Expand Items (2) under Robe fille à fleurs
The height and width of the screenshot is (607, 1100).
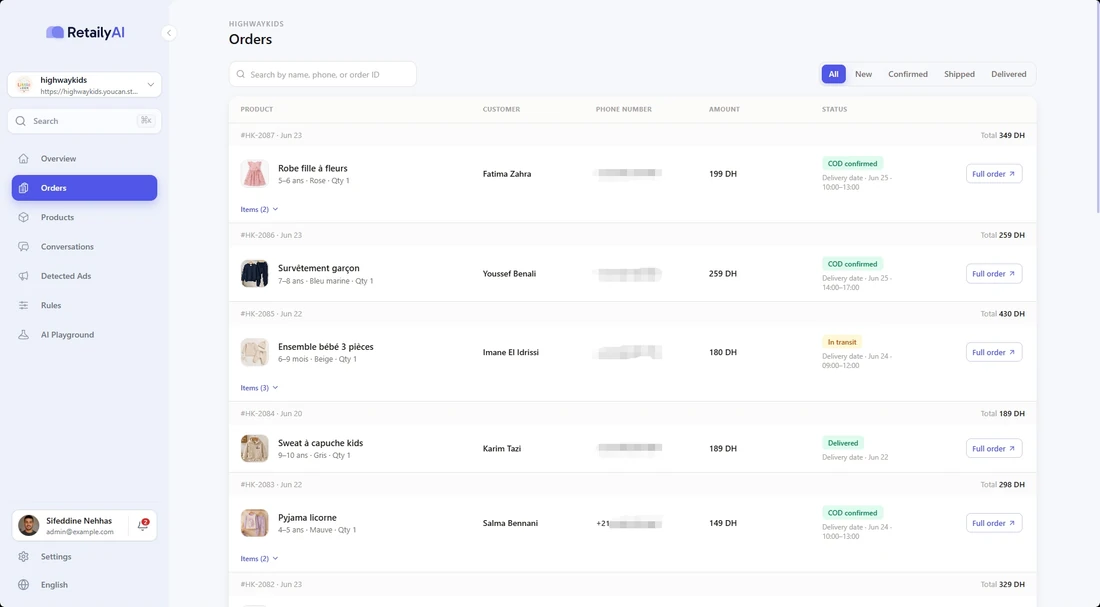coord(260,209)
